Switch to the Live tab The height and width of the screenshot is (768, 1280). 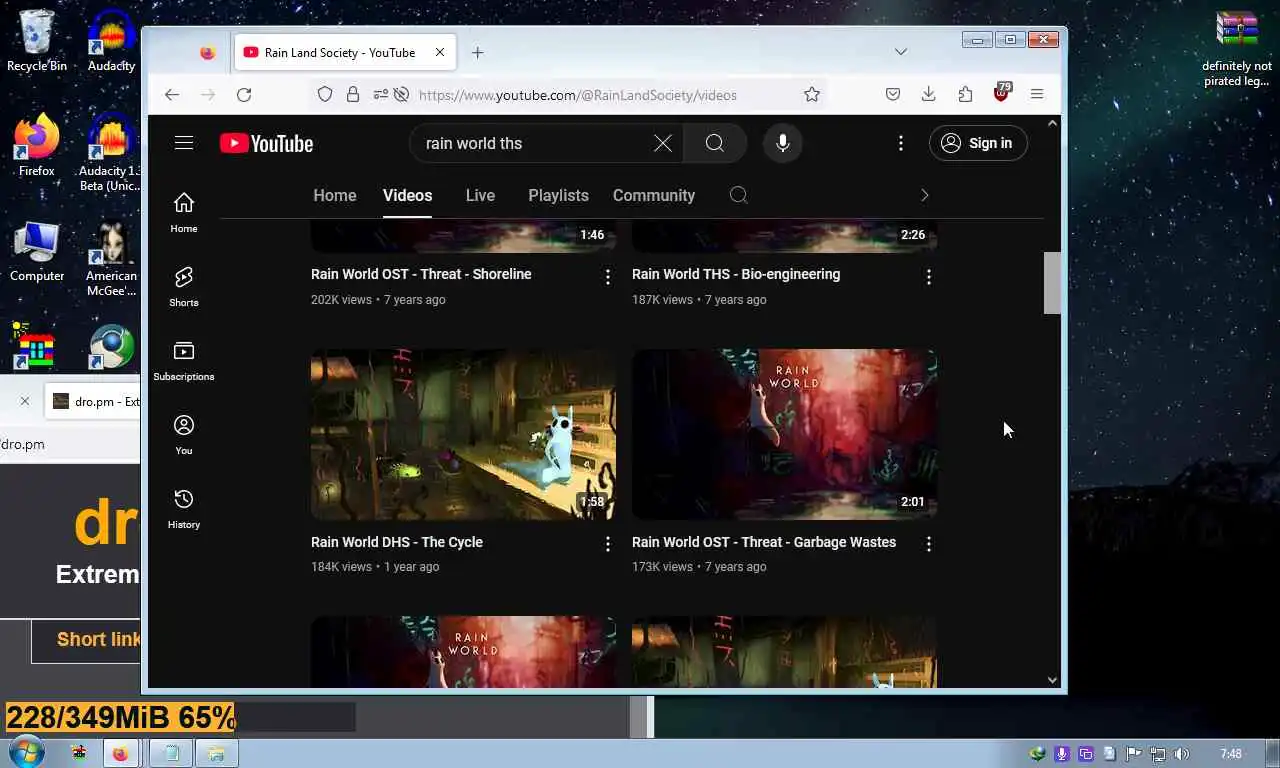480,195
